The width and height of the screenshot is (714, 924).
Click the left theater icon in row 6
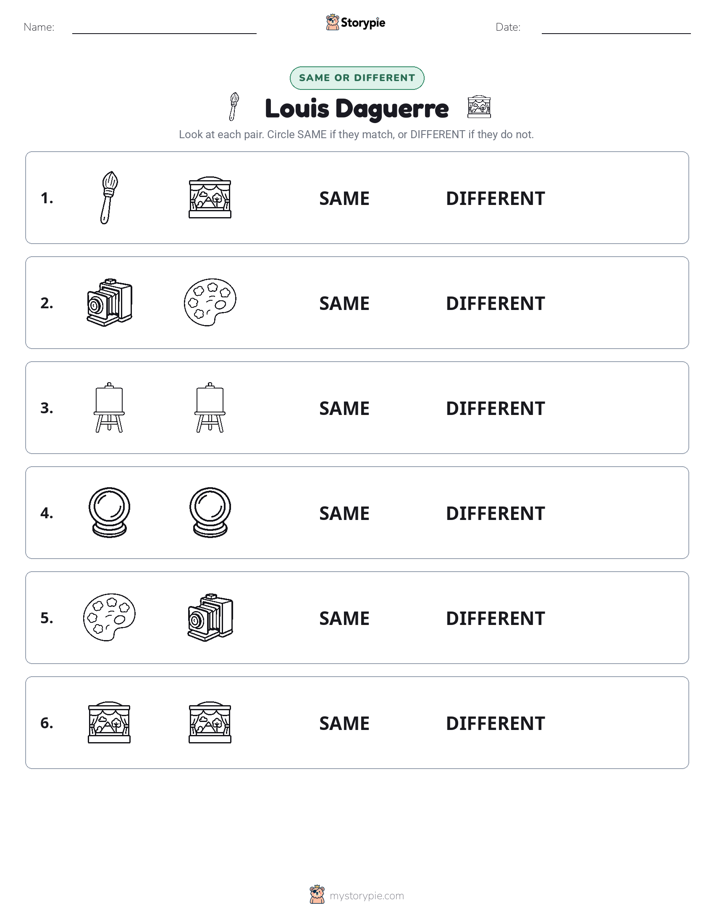[x=109, y=722]
